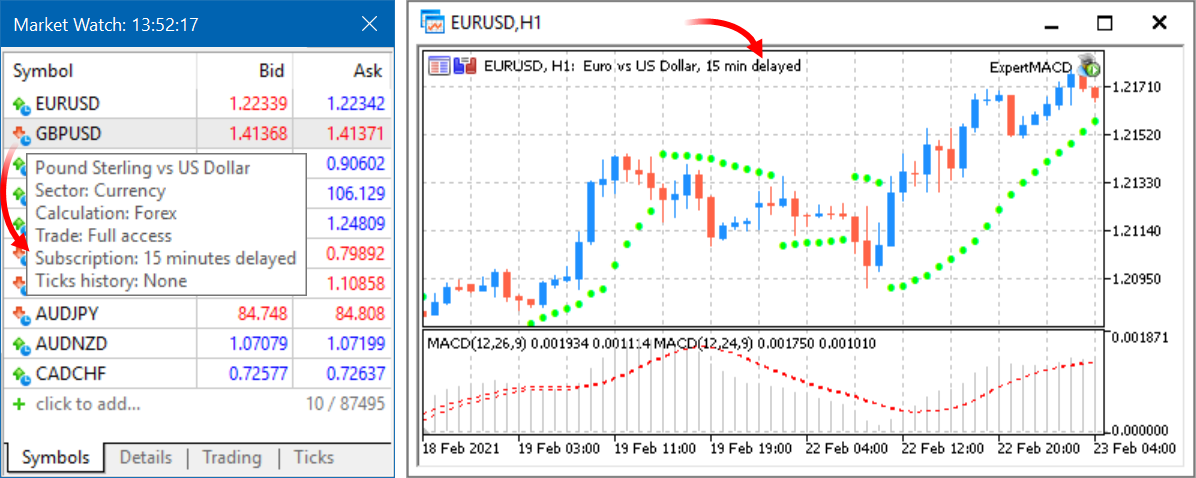Click the ExpertMACD expert advisor icon

click(1088, 66)
